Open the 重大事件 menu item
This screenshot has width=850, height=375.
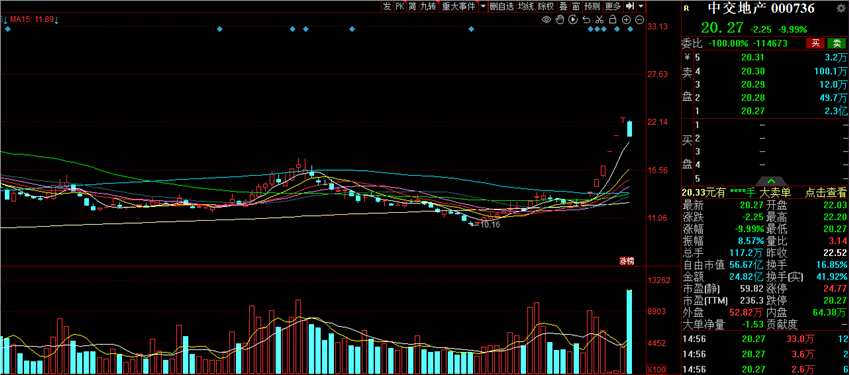[459, 6]
